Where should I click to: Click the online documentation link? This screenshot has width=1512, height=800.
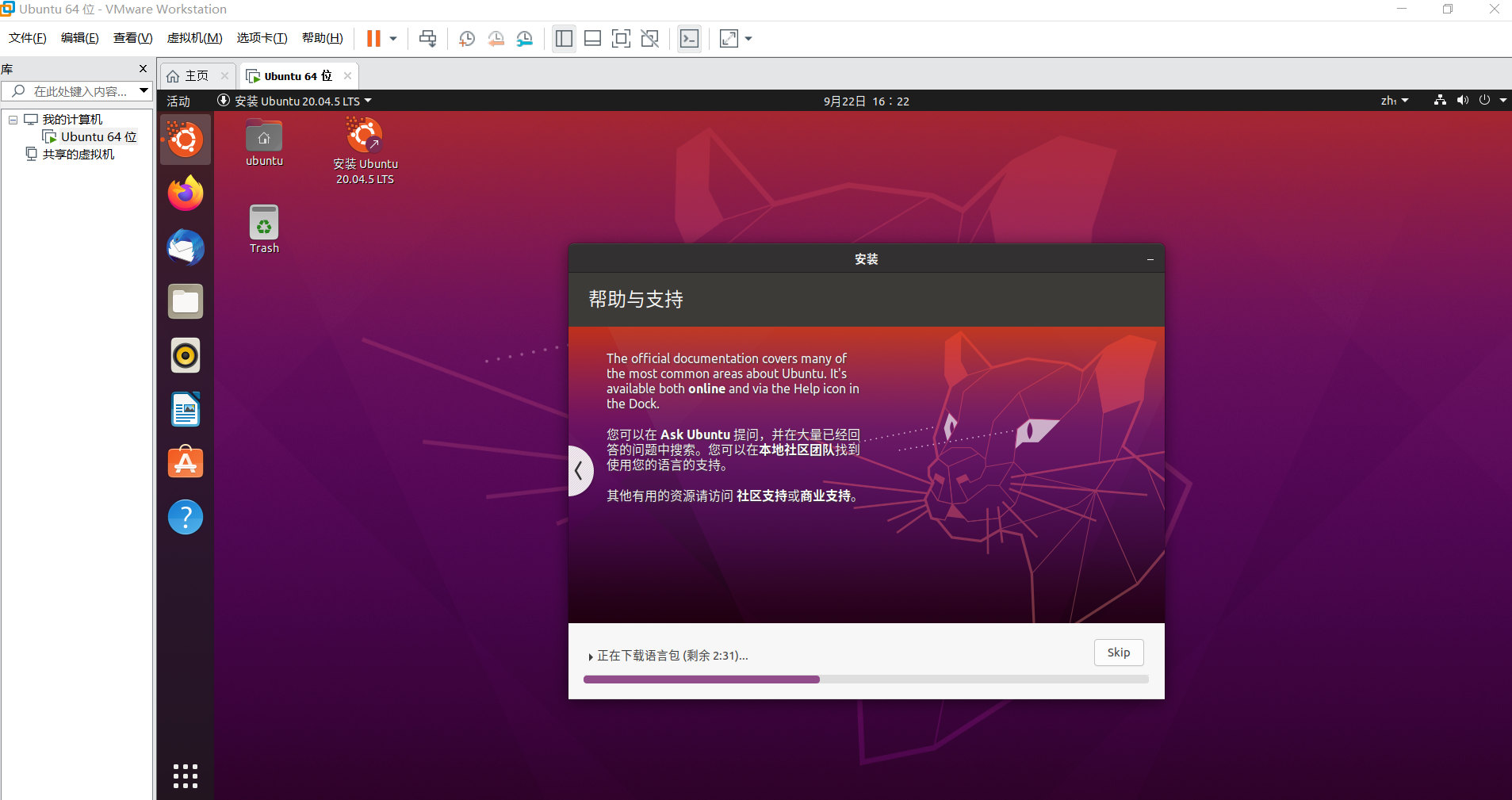(x=706, y=389)
